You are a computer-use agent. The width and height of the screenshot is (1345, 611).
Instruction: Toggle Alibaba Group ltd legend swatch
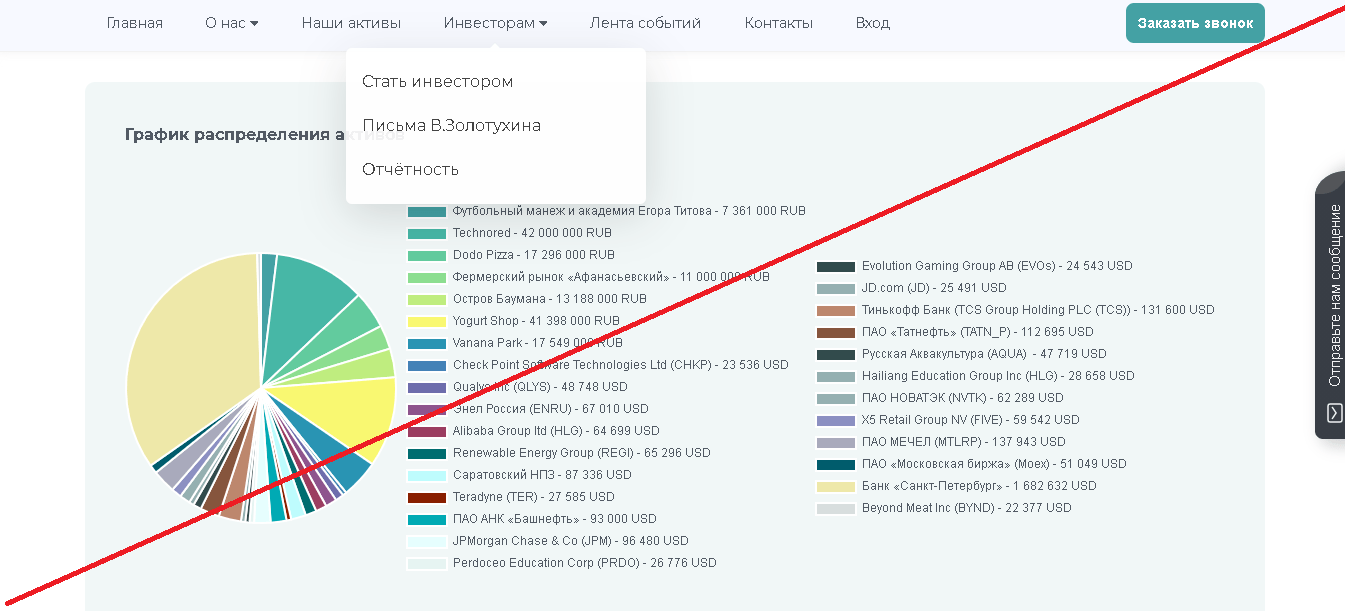(x=427, y=431)
